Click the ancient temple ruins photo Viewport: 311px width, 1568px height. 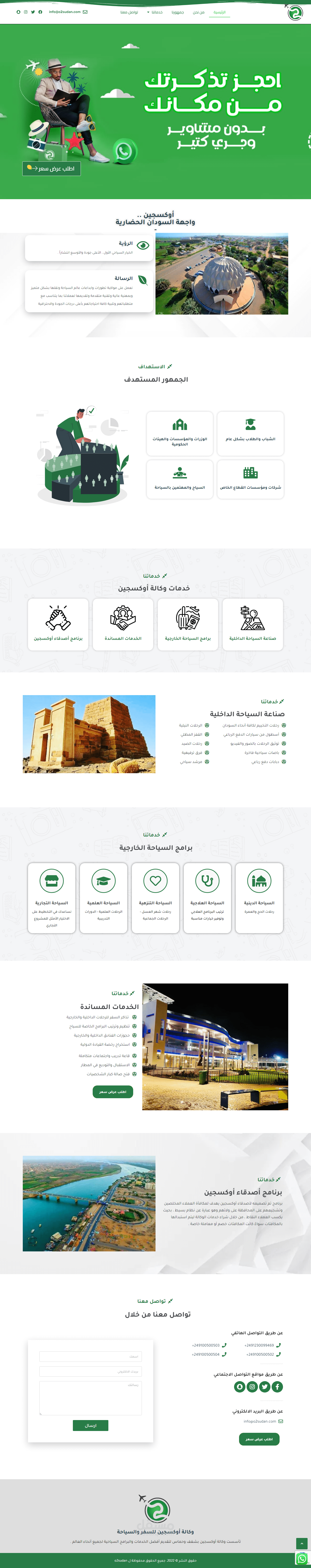point(89,734)
